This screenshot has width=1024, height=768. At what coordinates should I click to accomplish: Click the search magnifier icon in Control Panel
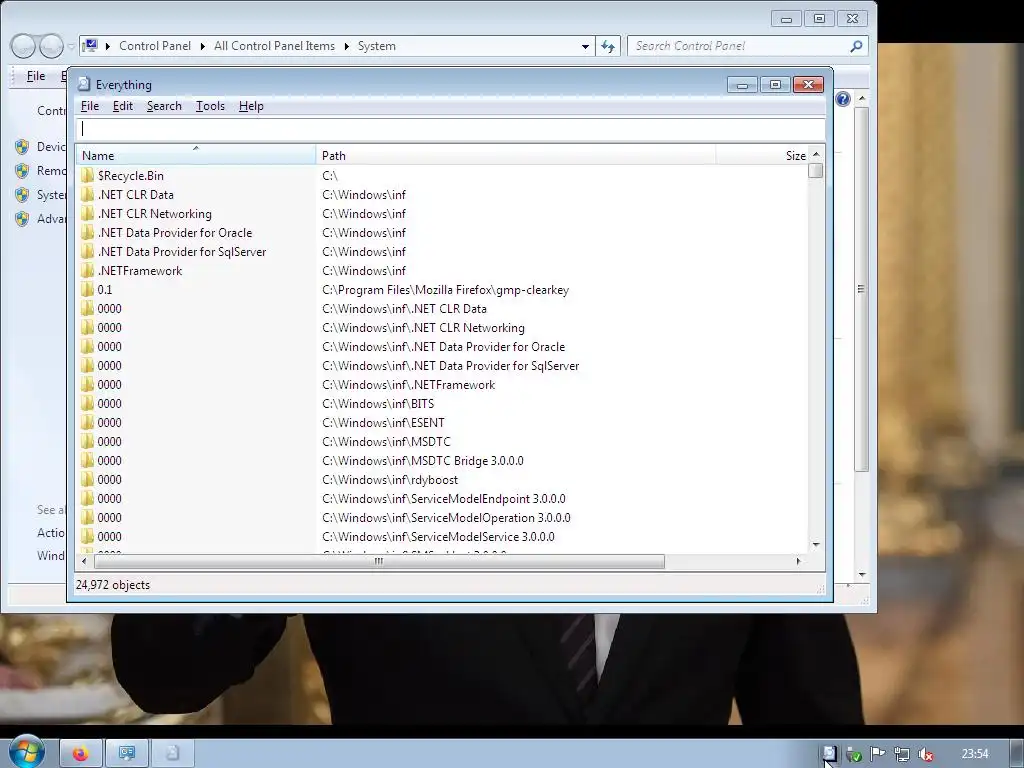(x=857, y=46)
